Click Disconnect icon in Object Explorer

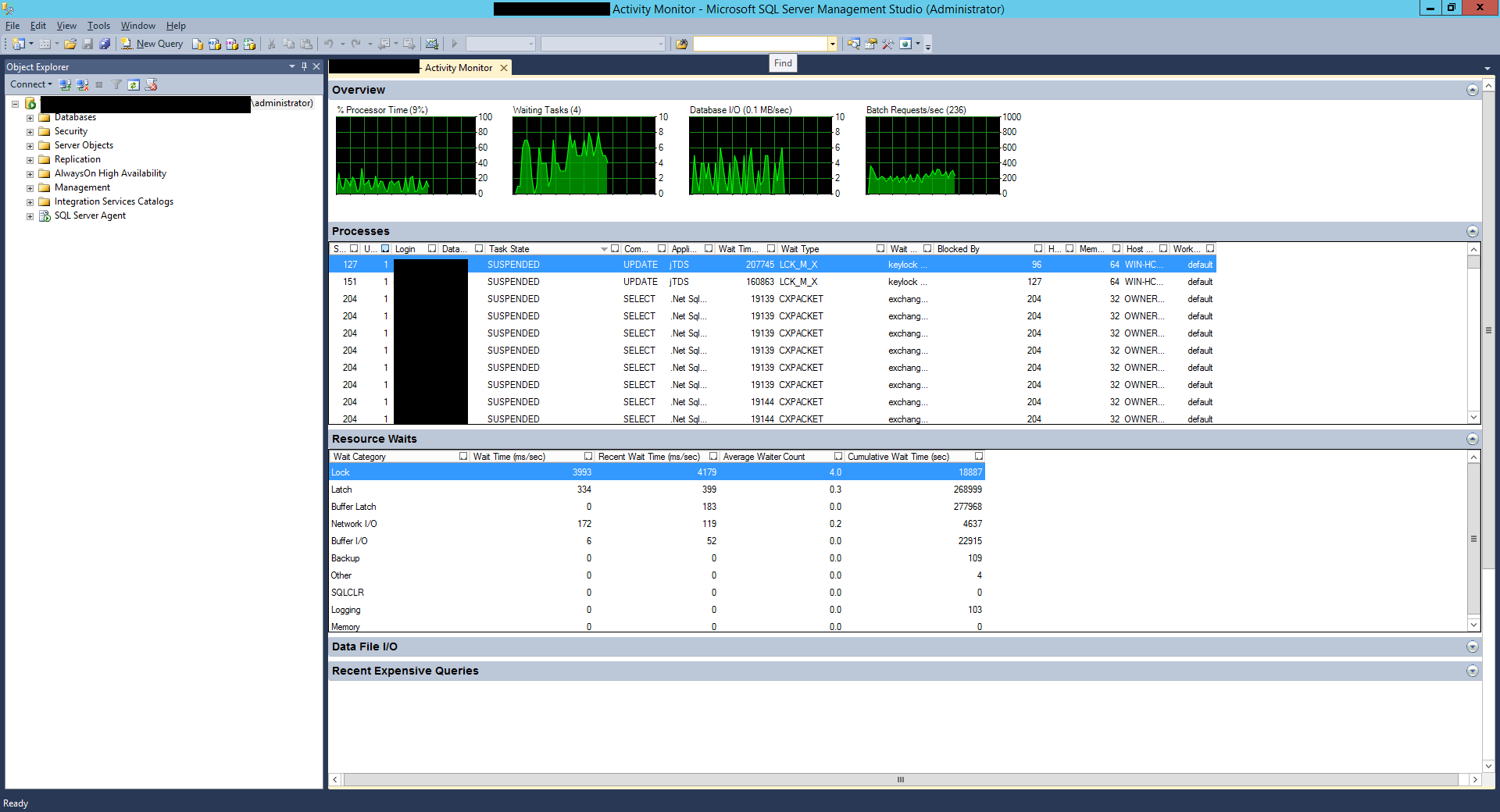[x=82, y=84]
